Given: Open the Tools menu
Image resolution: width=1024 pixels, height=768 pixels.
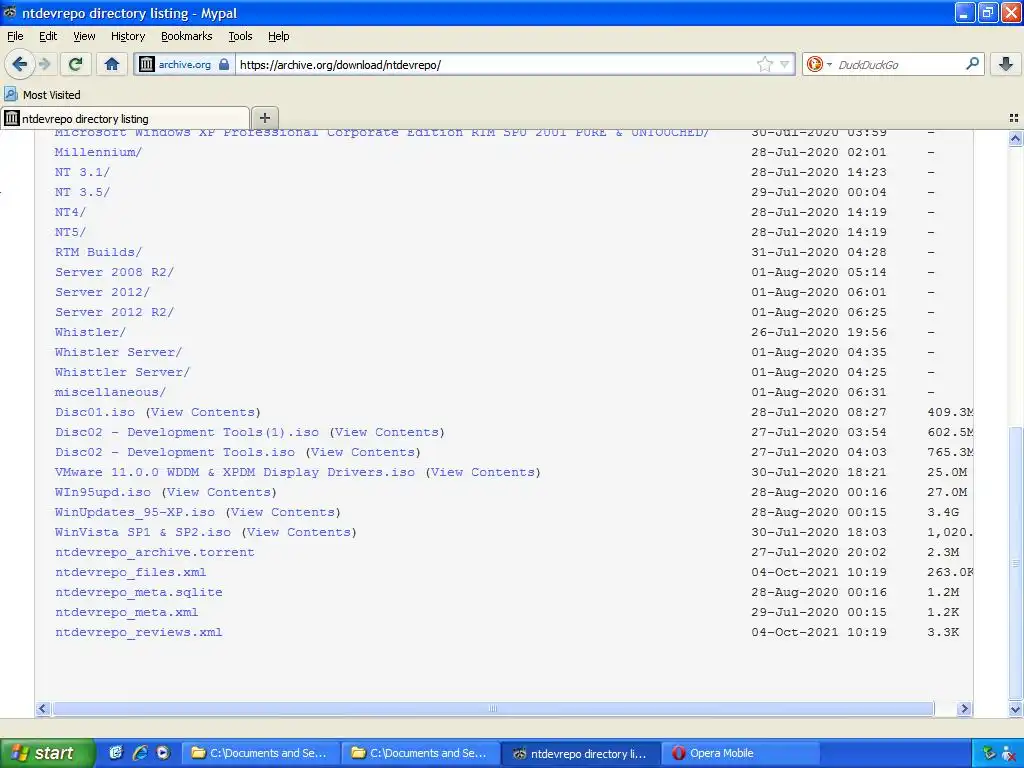Looking at the screenshot, I should click(x=240, y=36).
